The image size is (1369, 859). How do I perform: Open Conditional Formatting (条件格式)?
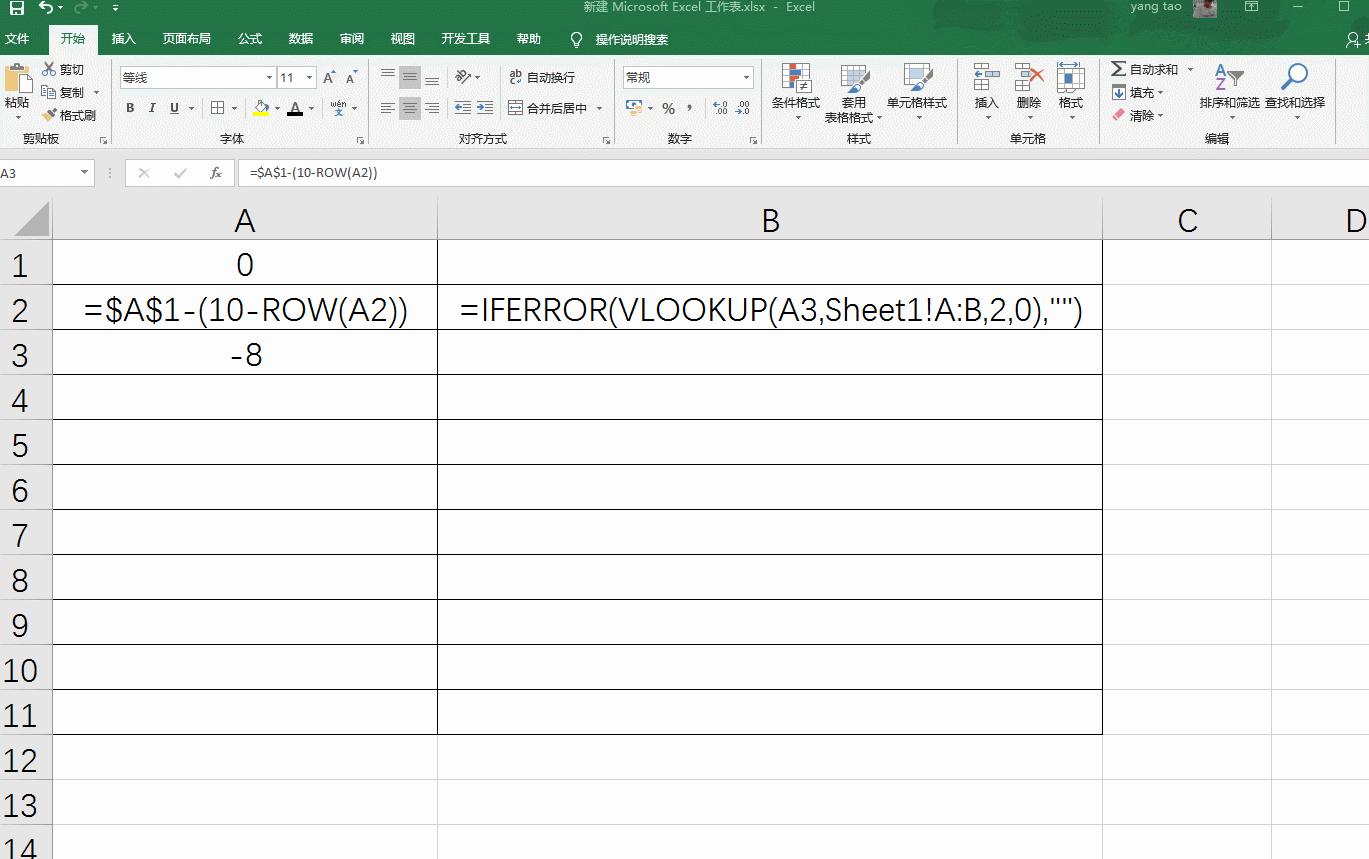[796, 92]
